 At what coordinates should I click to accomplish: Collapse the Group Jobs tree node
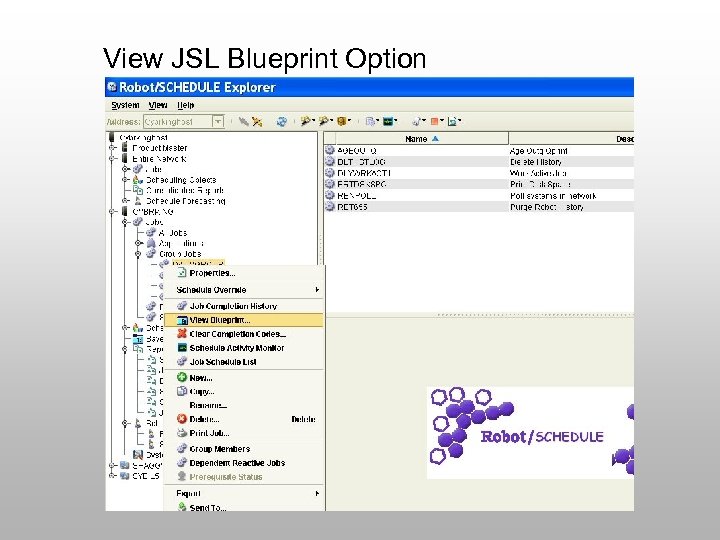138,253
